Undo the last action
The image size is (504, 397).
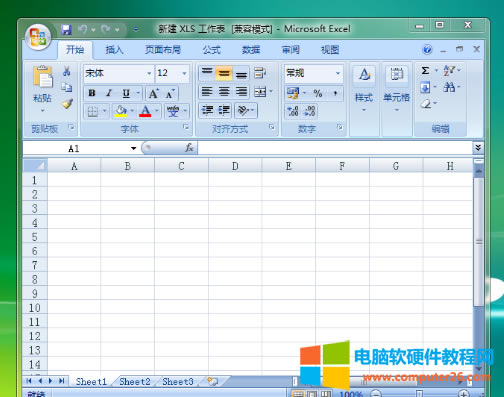pos(82,30)
